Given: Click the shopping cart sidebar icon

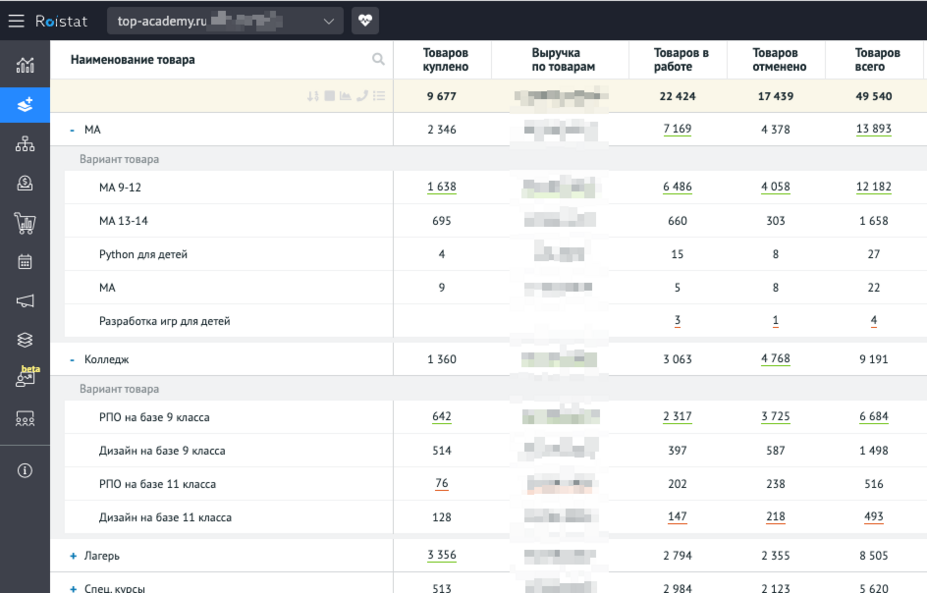Looking at the screenshot, I should (x=25, y=223).
